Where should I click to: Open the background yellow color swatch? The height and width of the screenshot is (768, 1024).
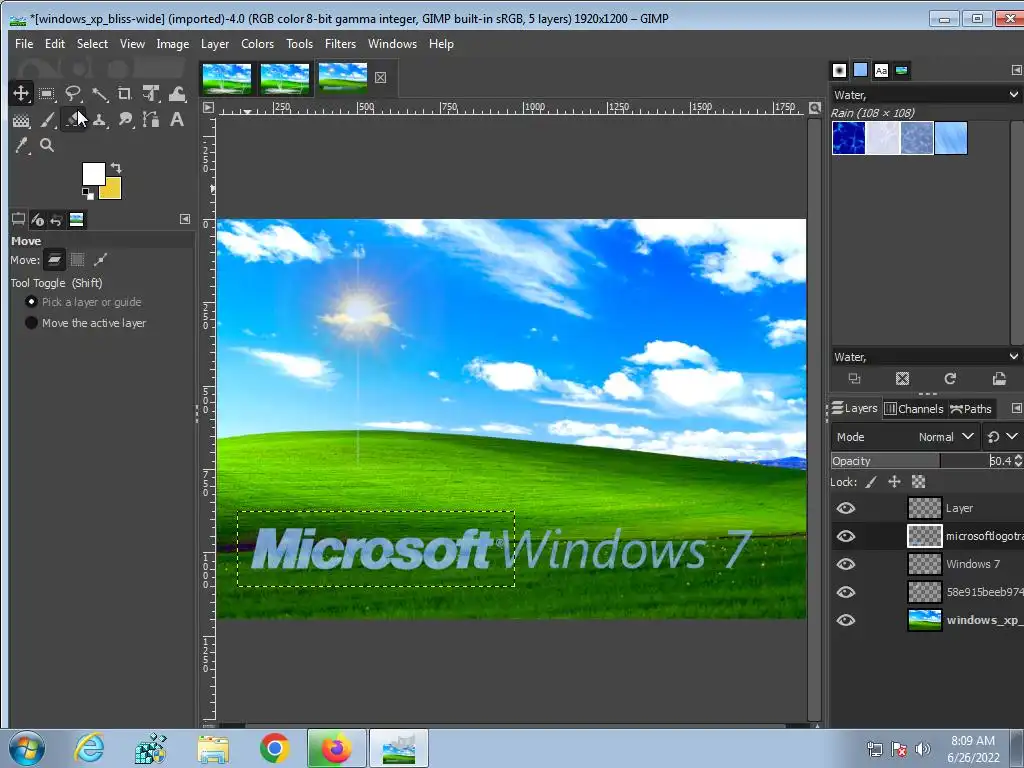[113, 191]
